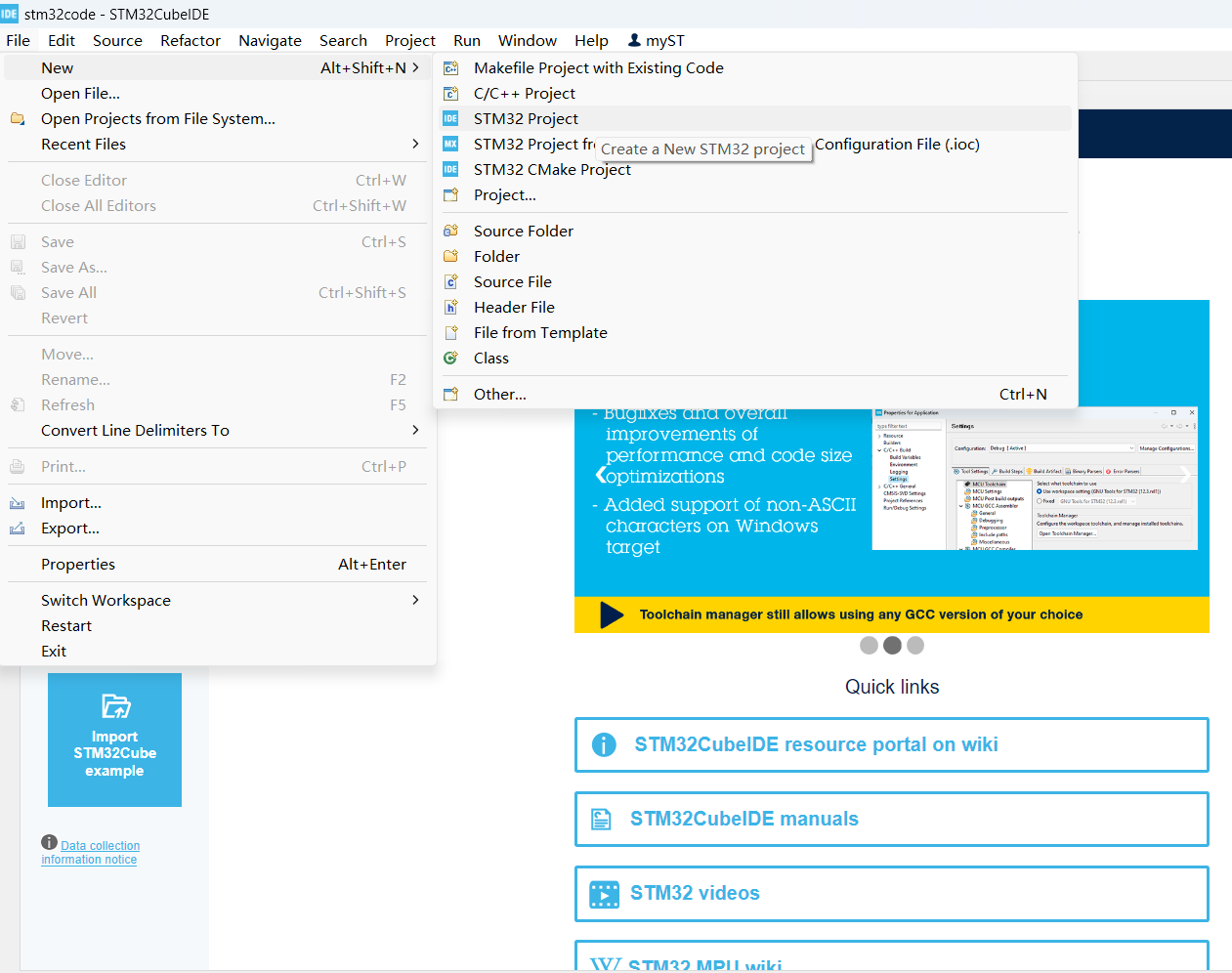This screenshot has width=1232, height=973.
Task: Click the document icon on STM32CubeIDE manuals
Action: (602, 820)
